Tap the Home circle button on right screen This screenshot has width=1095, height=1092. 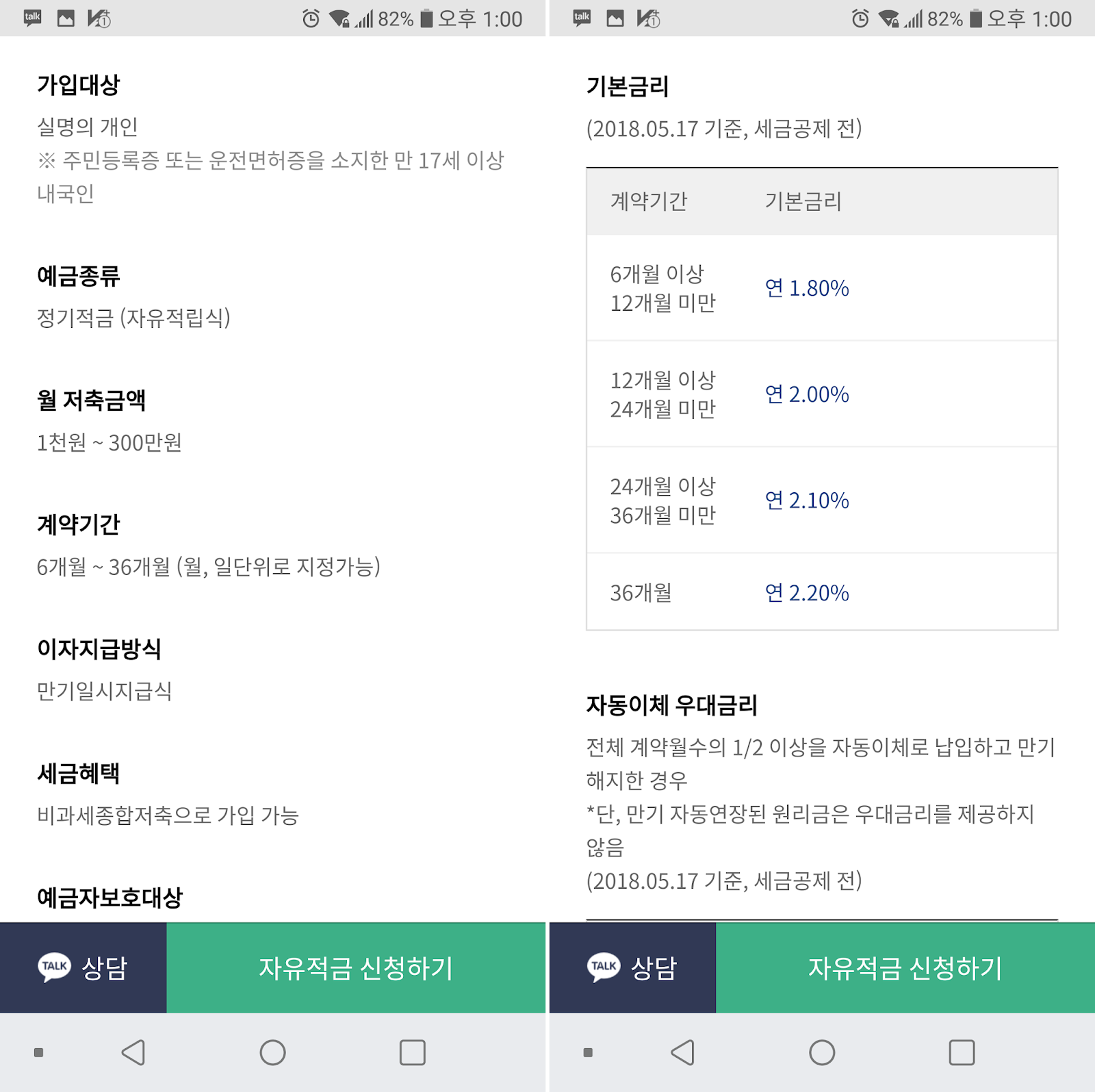[822, 1052]
